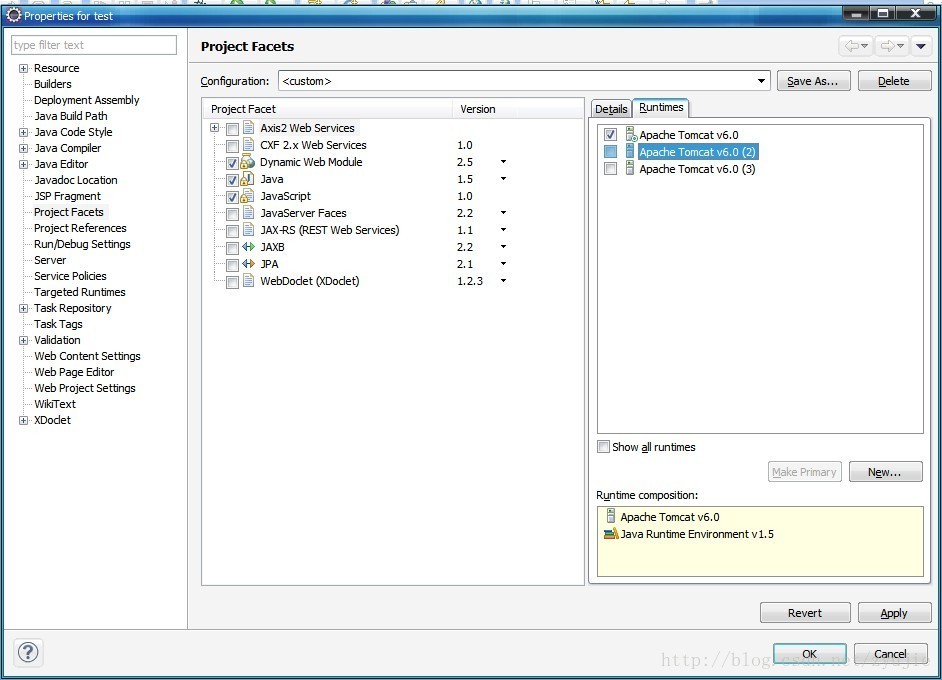Check the Apache Tomcat v6.0 (3) runtime
The width and height of the screenshot is (942, 680).
(x=610, y=169)
